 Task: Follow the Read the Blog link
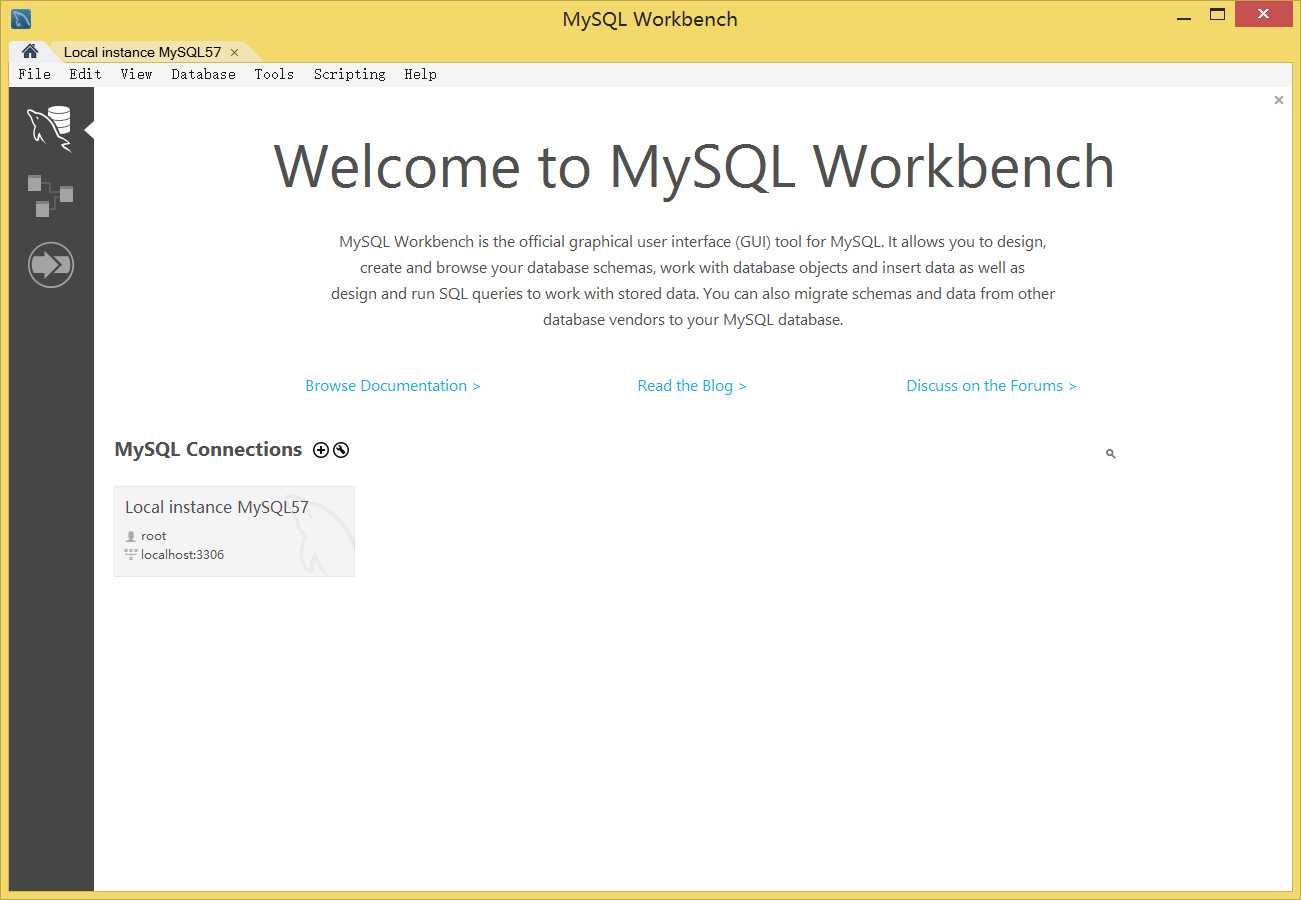click(692, 386)
